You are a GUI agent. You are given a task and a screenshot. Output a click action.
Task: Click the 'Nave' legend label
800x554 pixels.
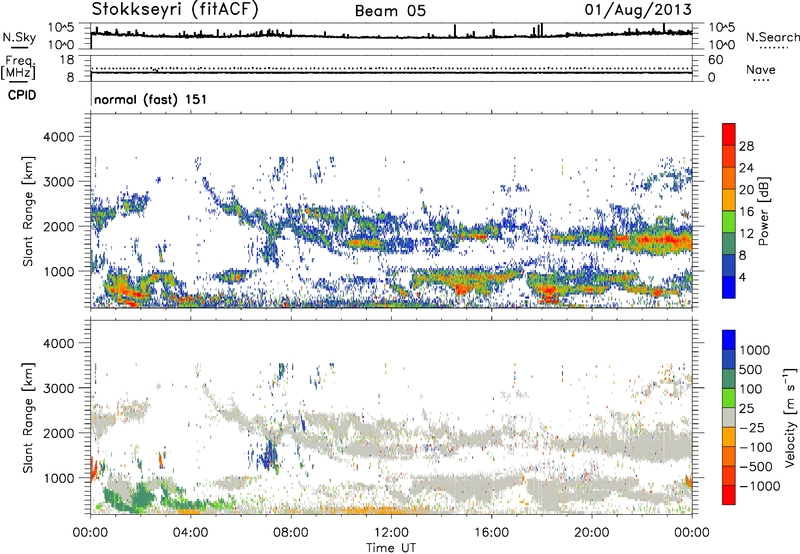pos(761,69)
